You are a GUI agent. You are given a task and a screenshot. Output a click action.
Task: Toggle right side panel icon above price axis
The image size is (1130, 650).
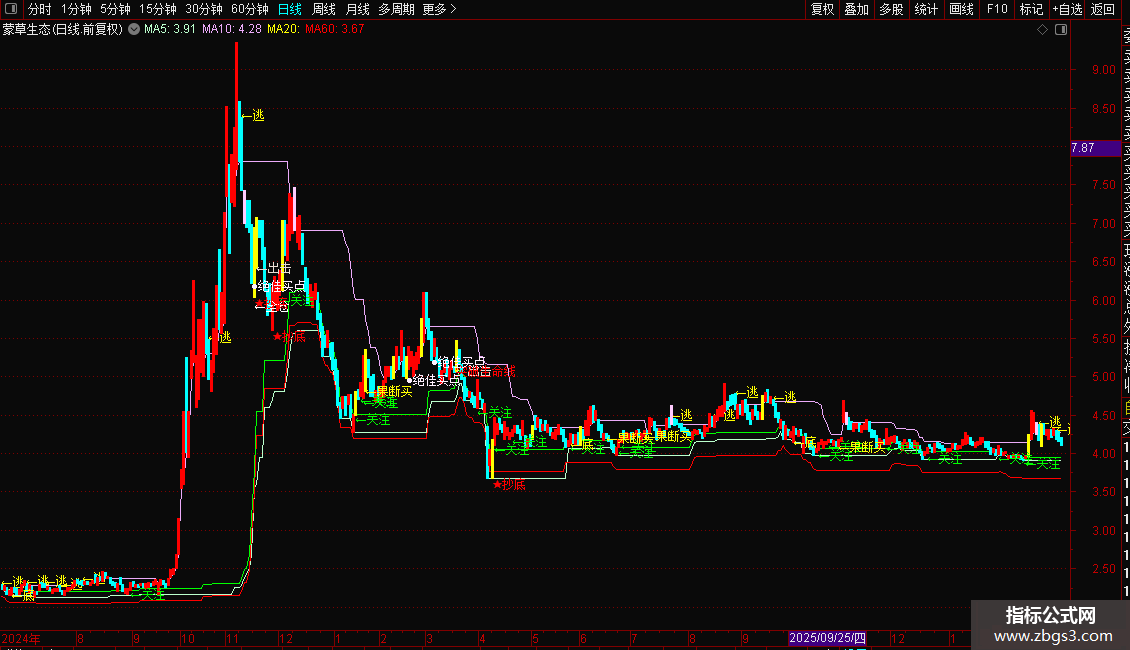pos(1061,30)
